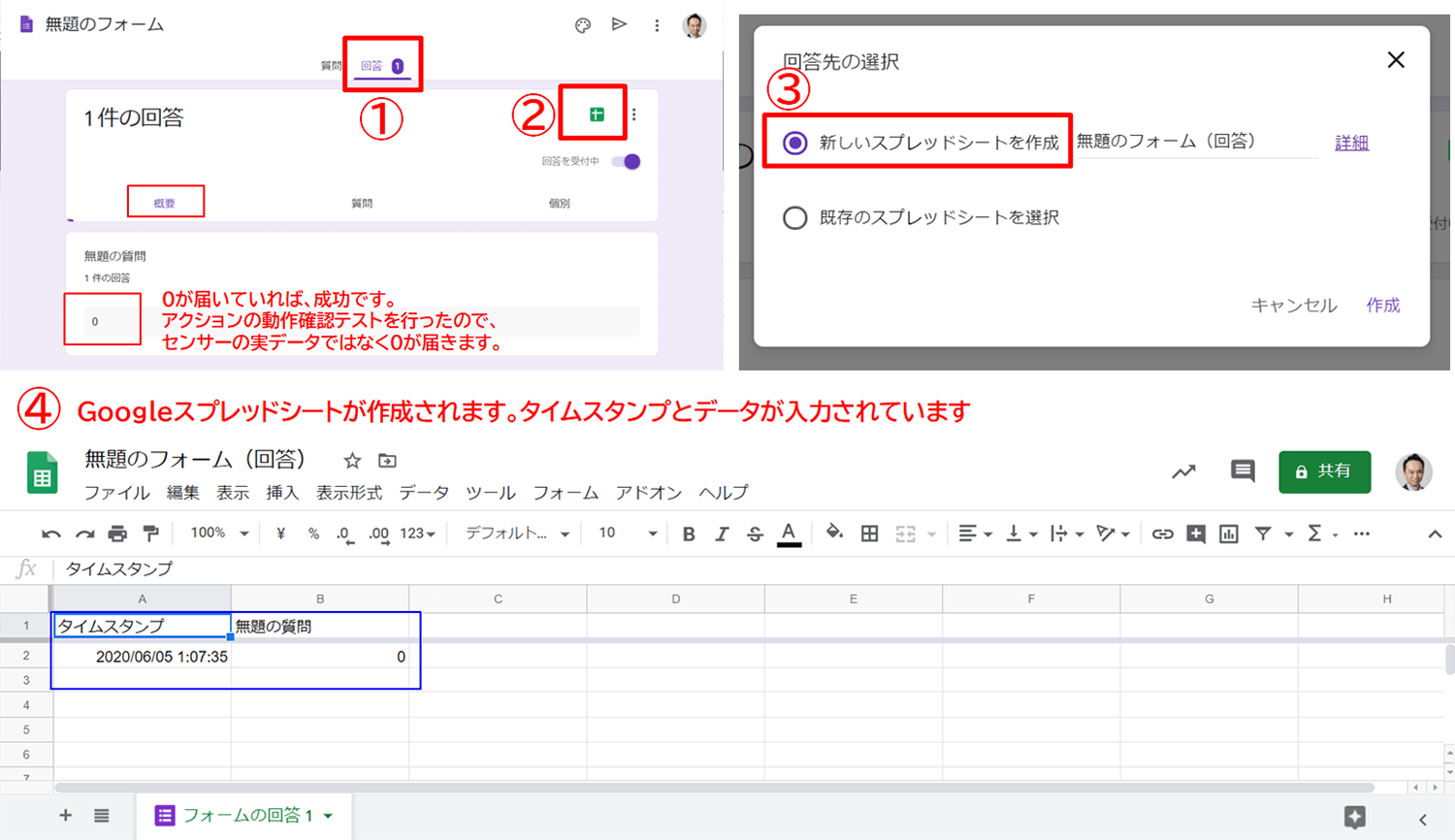Screen dimensions: 1455x840
Task: Click the redo icon in Sheets toolbar
Action: [84, 533]
